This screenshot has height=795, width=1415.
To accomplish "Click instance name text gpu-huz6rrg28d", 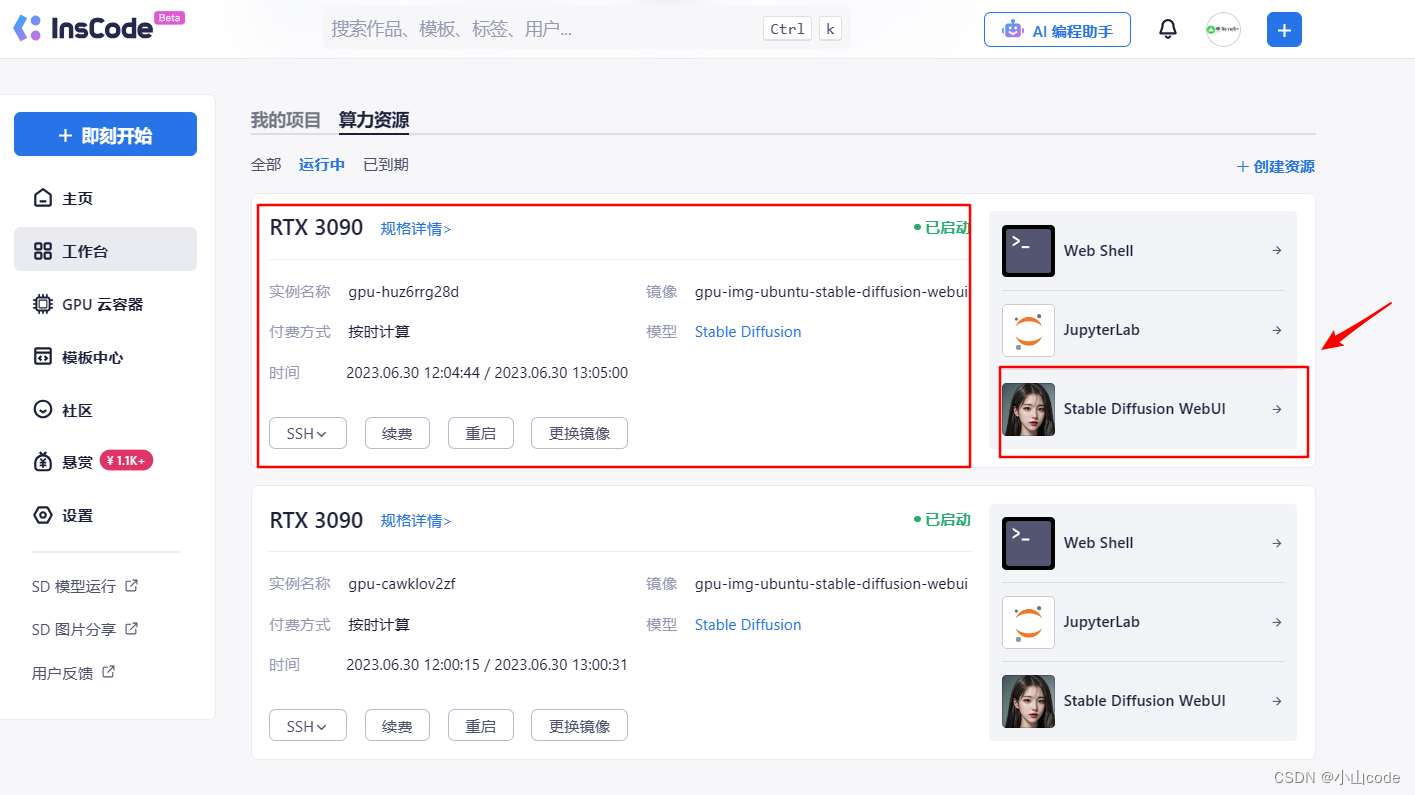I will coord(404,292).
